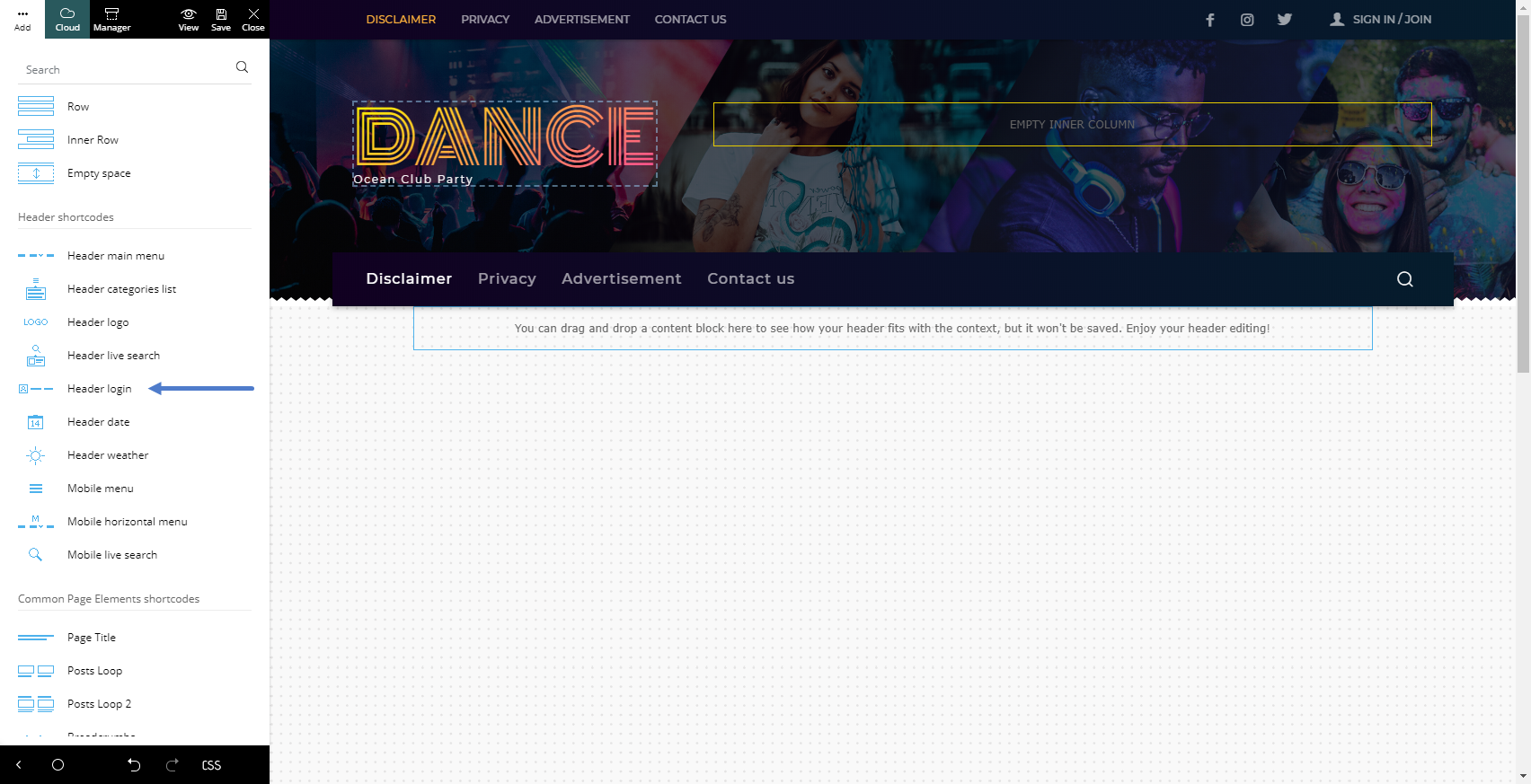Image resolution: width=1531 pixels, height=784 pixels.
Task: Select Posts Loop shortcode
Action: (x=135, y=671)
